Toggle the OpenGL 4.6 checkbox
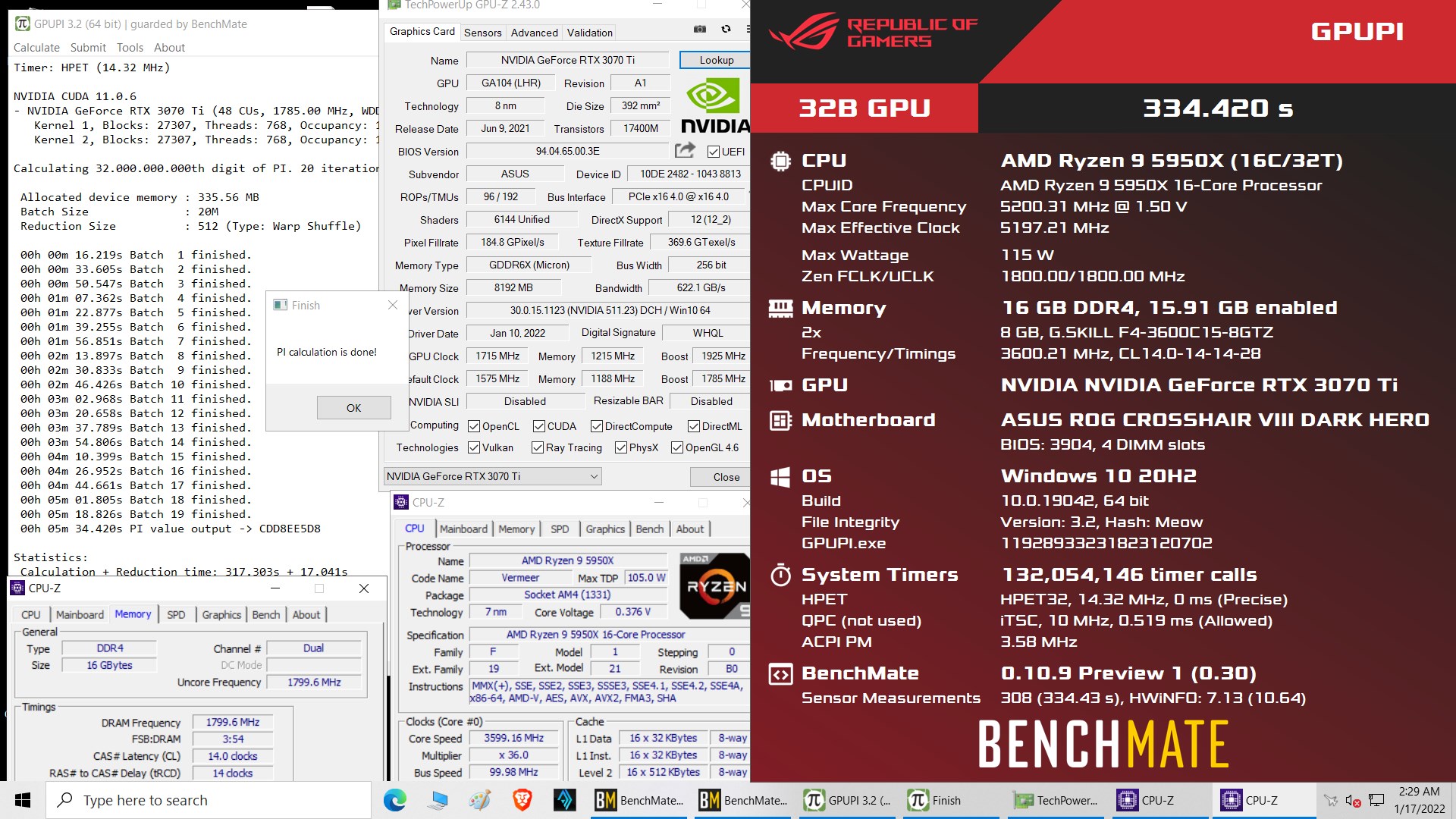 coord(677,447)
